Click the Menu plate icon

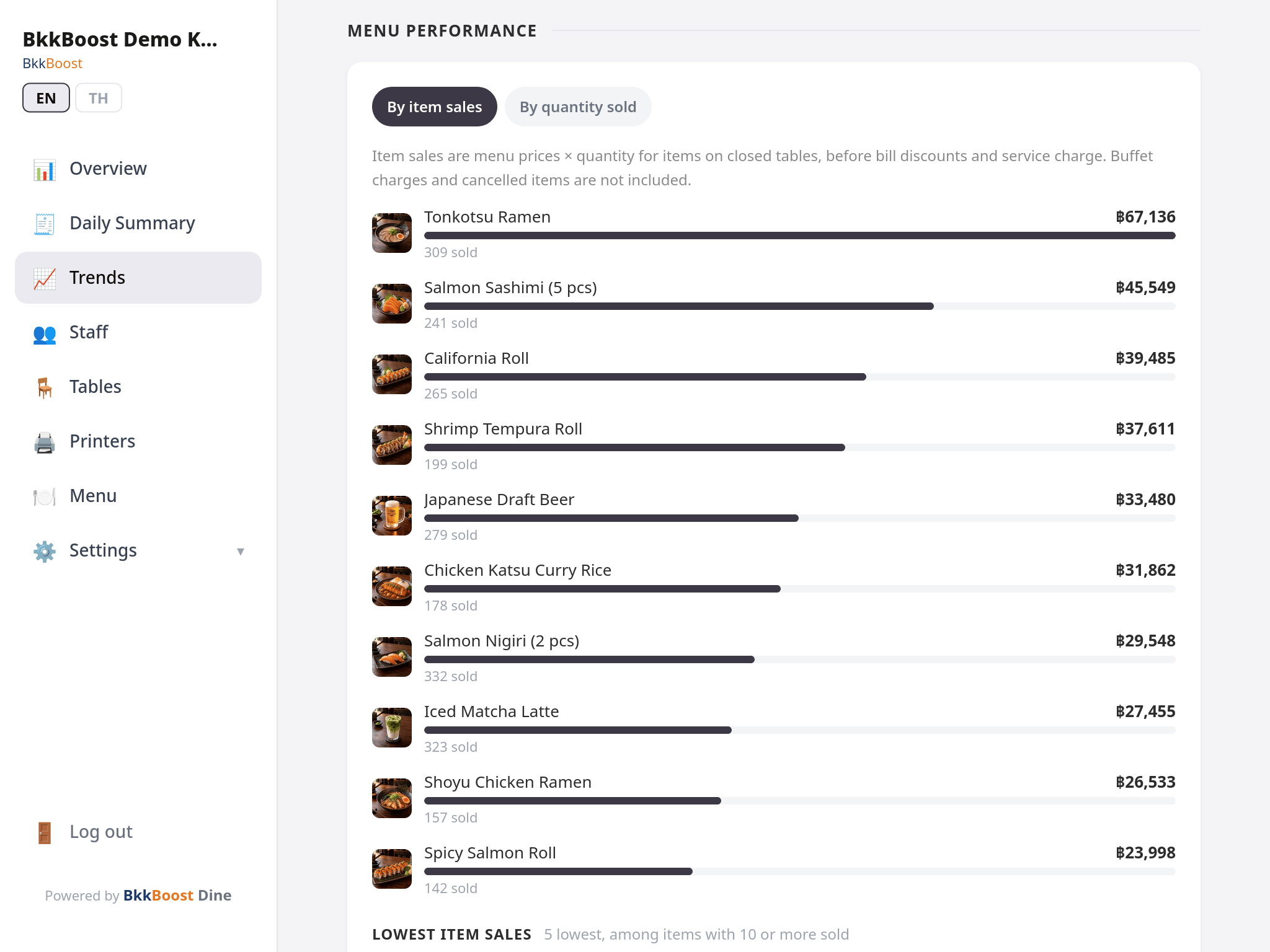pyautogui.click(x=45, y=496)
